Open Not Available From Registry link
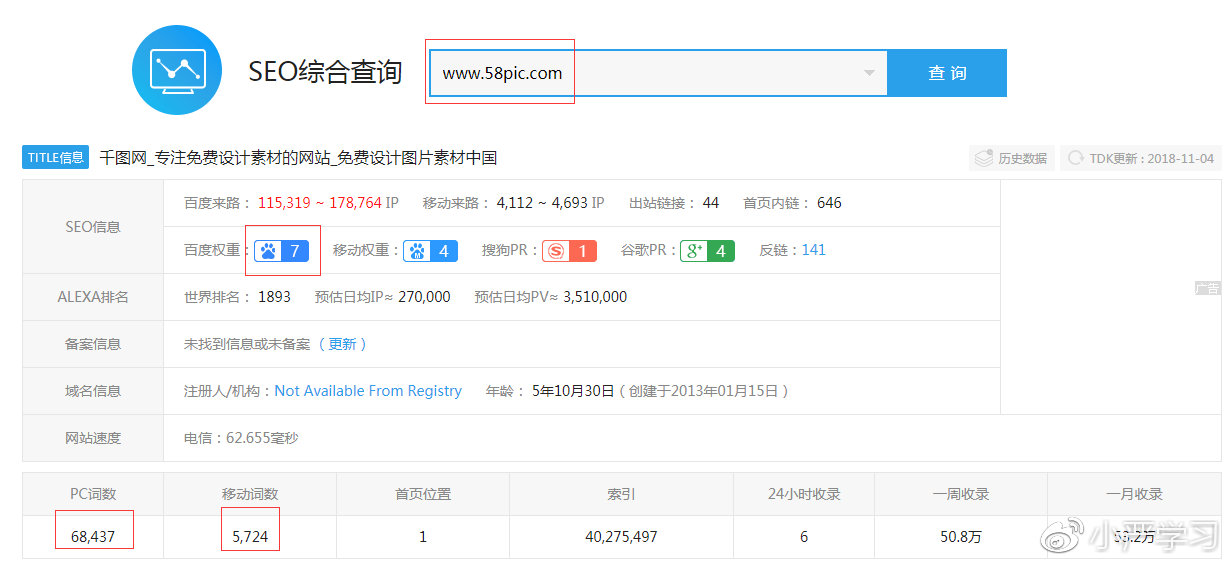Screen dimensions: 1232x566 point(368,391)
